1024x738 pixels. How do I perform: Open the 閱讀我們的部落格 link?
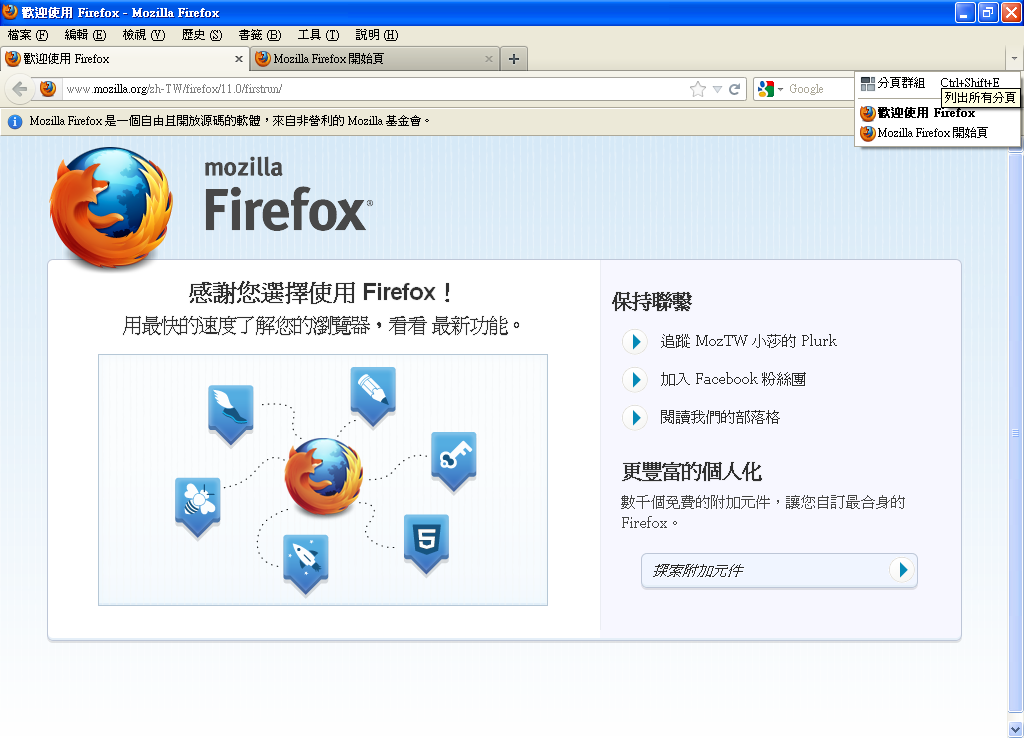[x=720, y=417]
